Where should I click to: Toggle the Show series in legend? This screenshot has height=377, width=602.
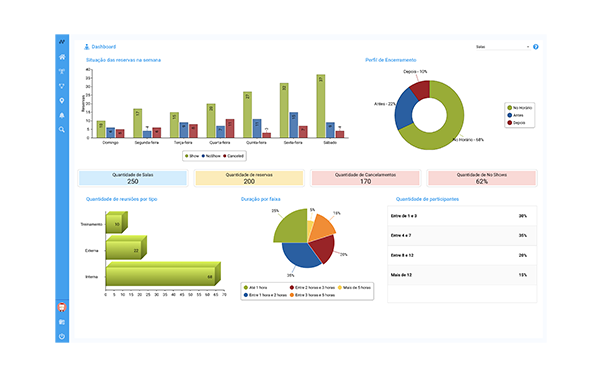(x=192, y=156)
